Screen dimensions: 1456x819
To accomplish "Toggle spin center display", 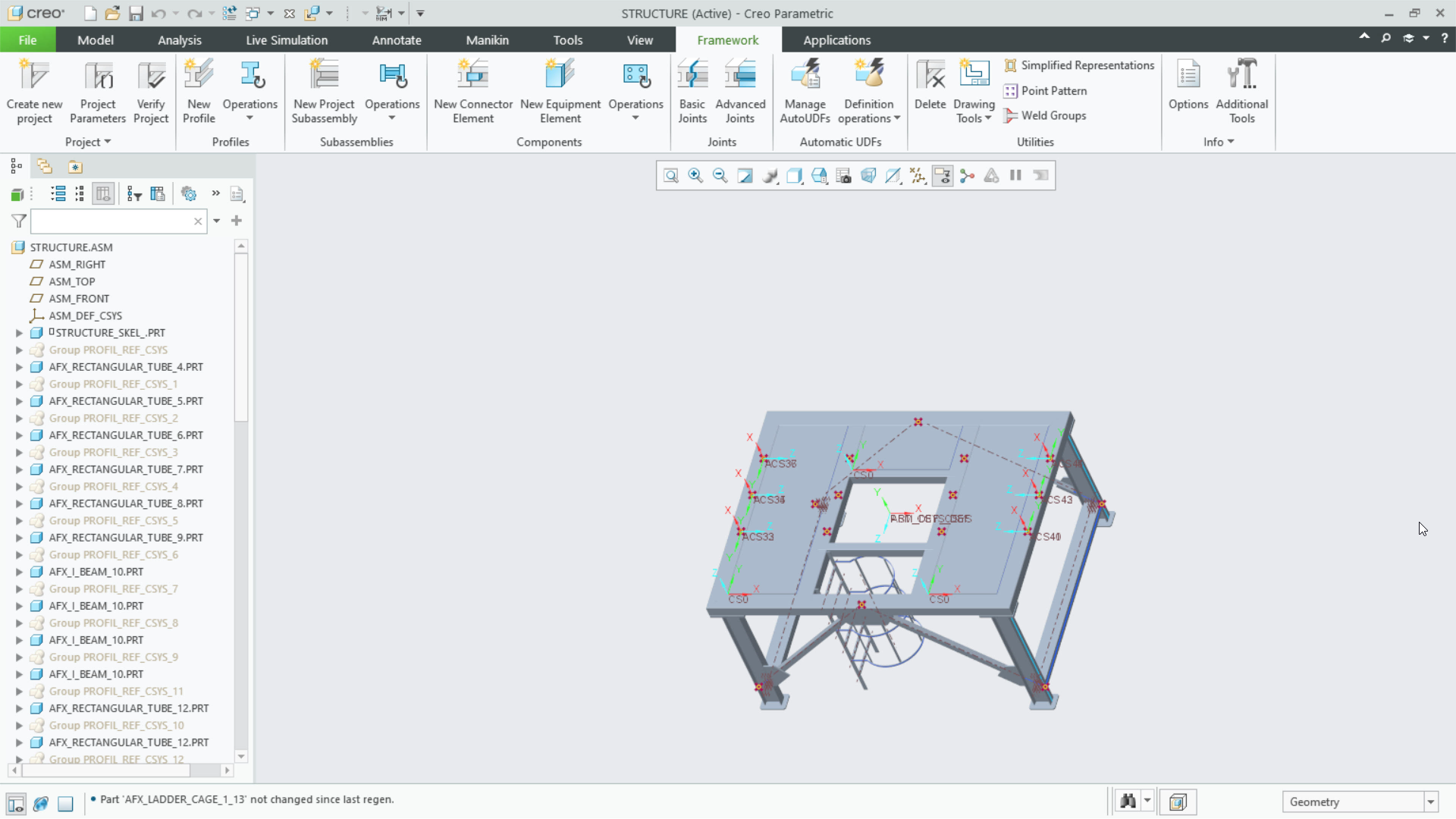I will tap(967, 176).
